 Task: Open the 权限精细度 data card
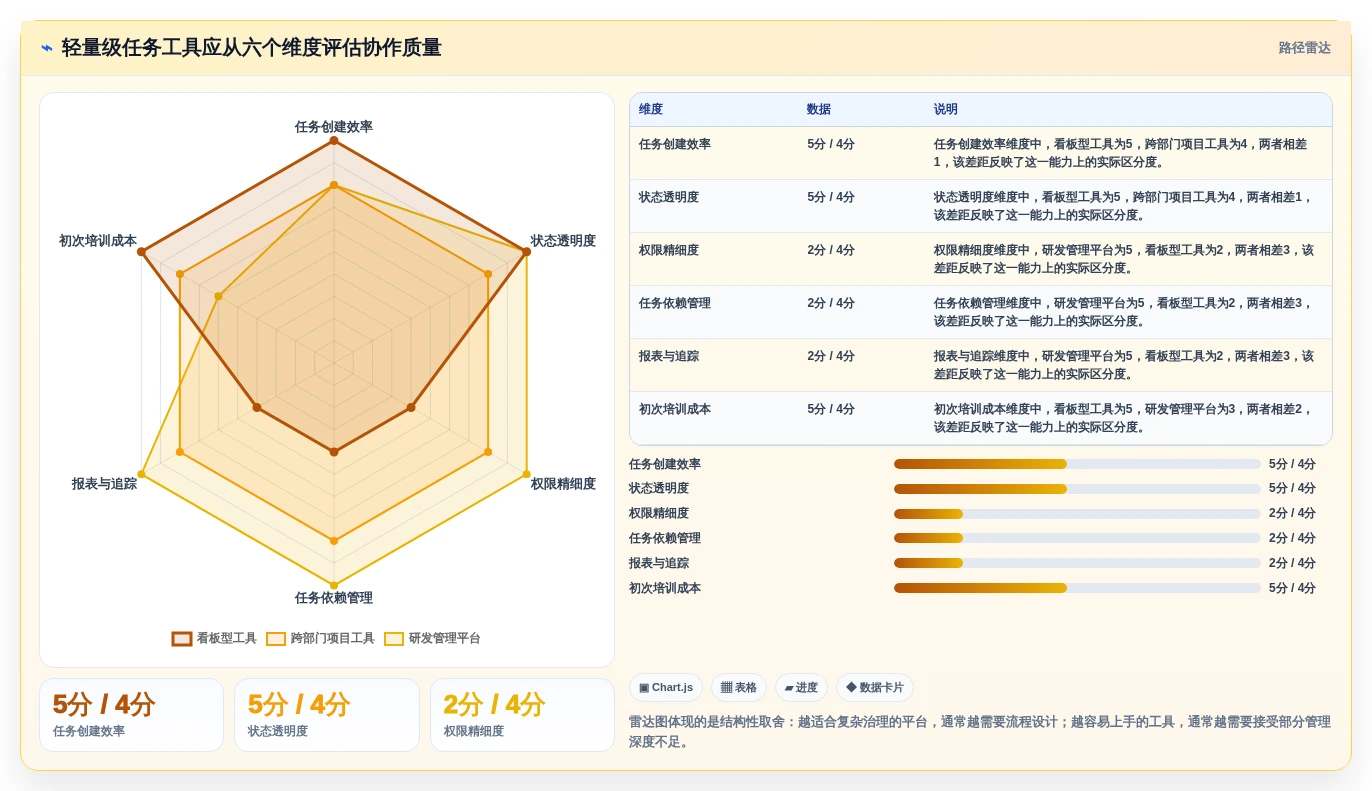522,715
